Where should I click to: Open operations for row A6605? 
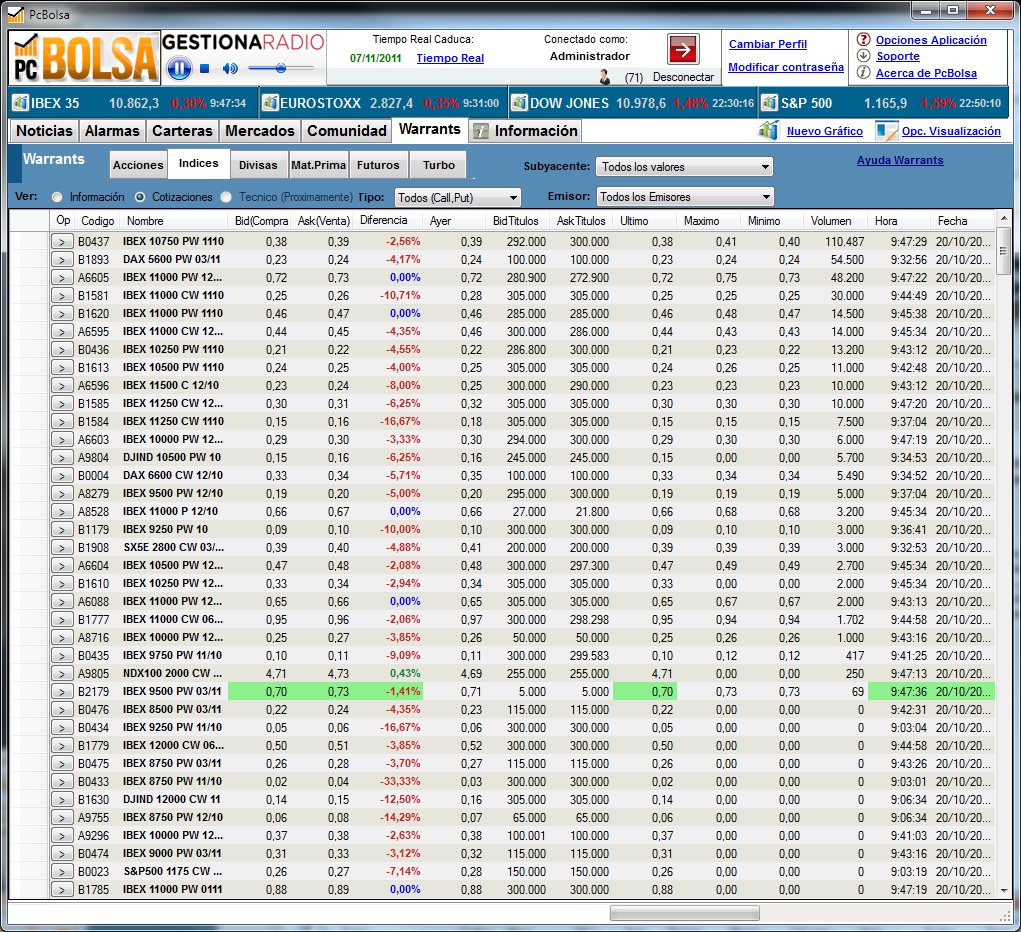63,277
